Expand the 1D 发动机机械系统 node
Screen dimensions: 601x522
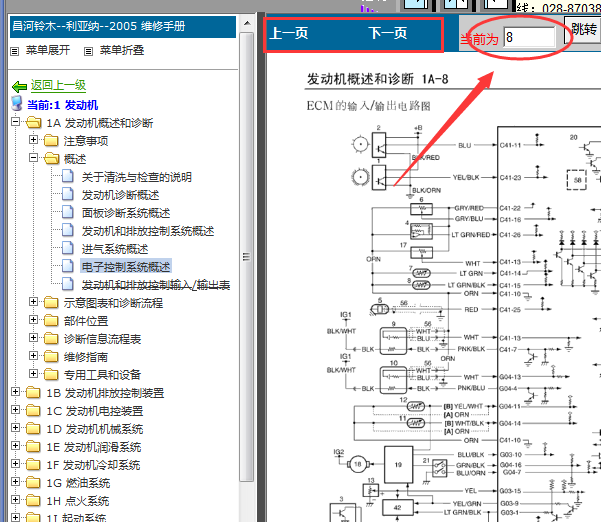pos(15,428)
